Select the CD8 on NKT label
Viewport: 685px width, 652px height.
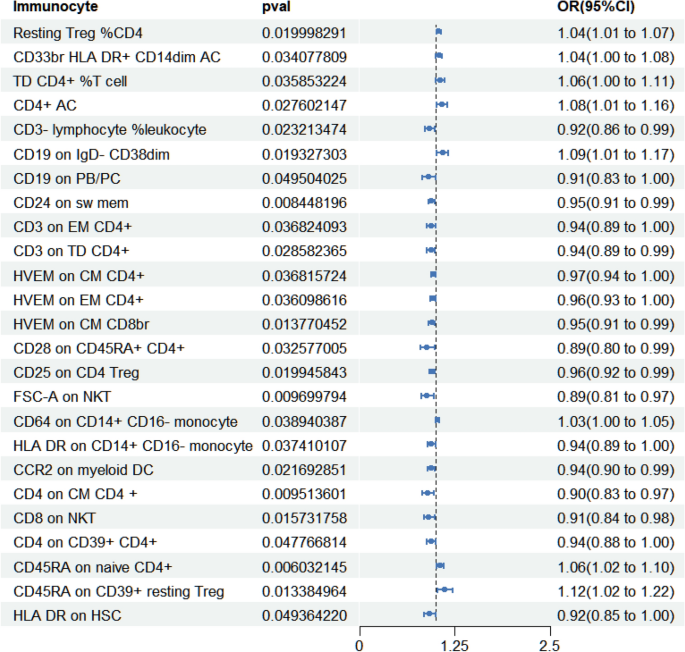click(x=54, y=518)
